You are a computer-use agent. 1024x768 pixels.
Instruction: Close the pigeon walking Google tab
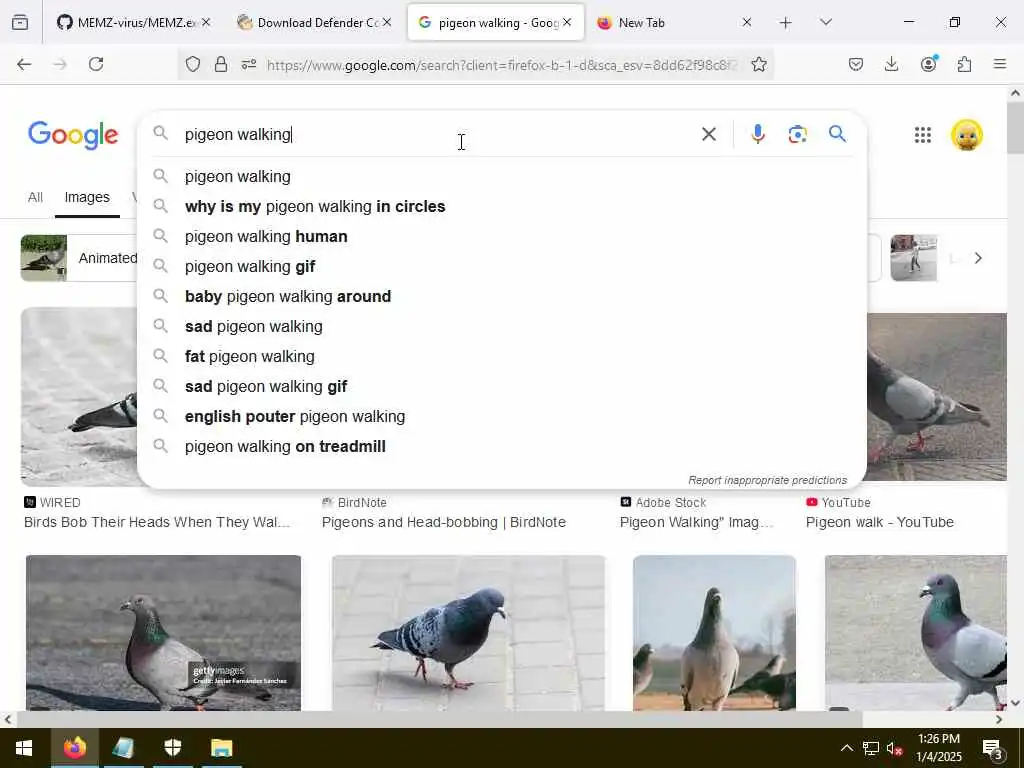pos(568,23)
